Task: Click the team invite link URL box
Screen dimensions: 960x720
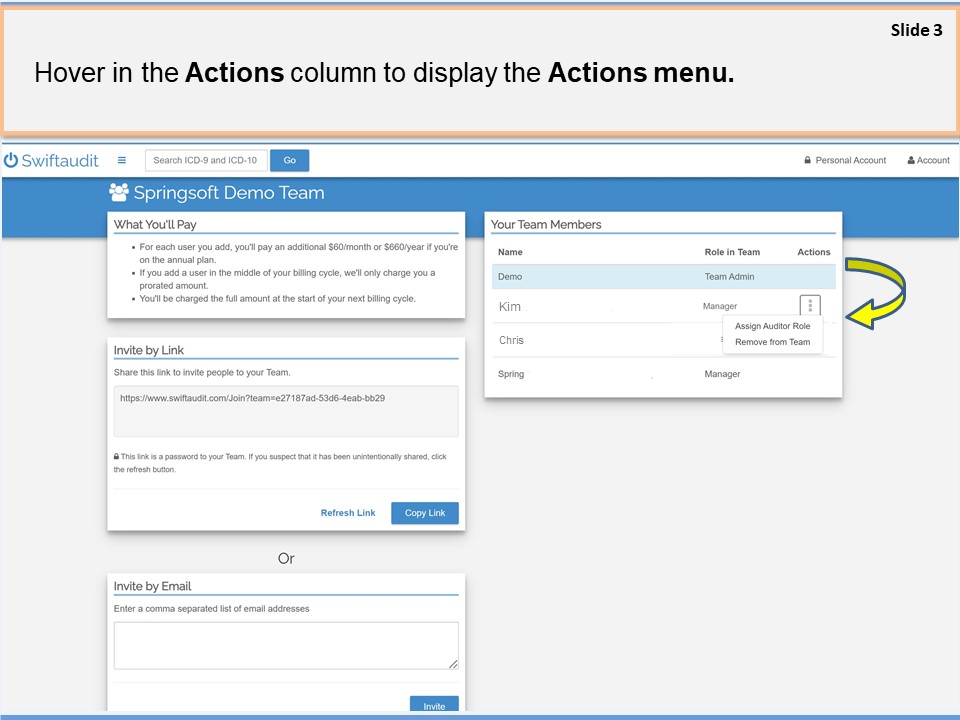Action: click(286, 410)
